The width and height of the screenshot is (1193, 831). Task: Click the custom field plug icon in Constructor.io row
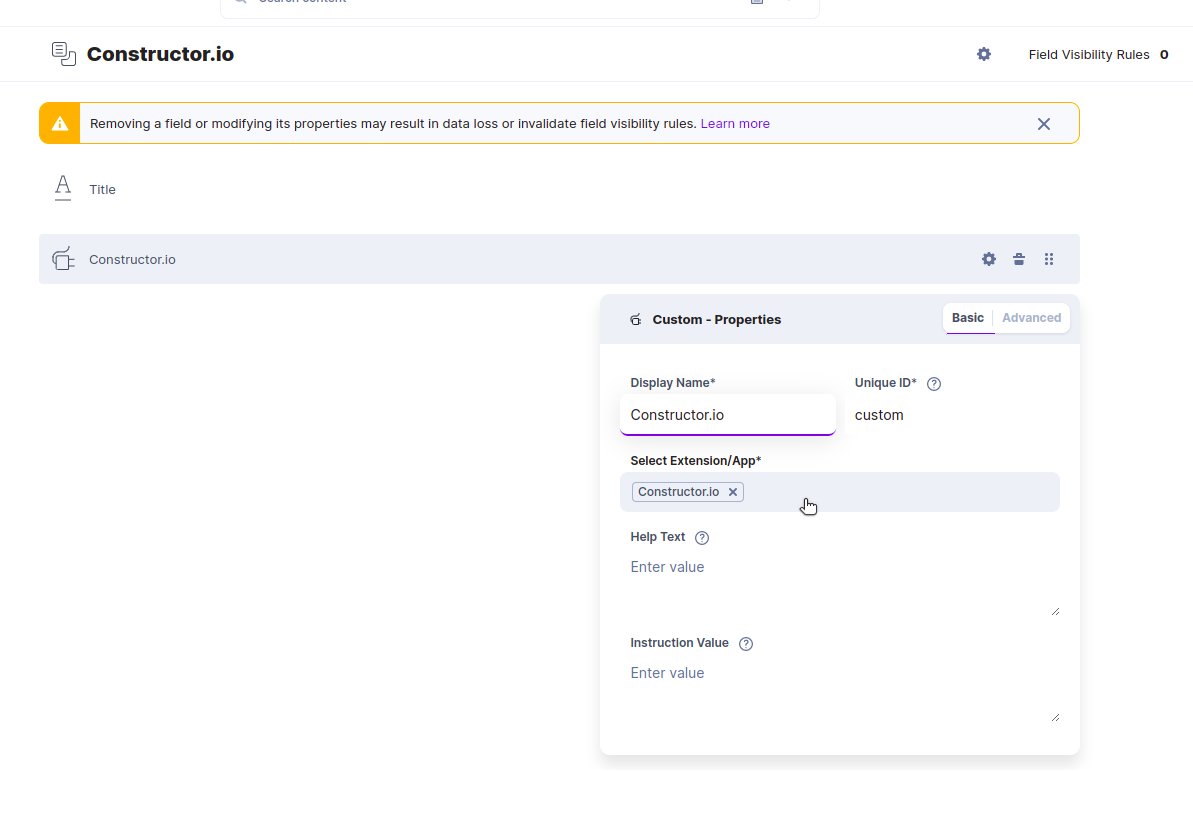click(63, 259)
